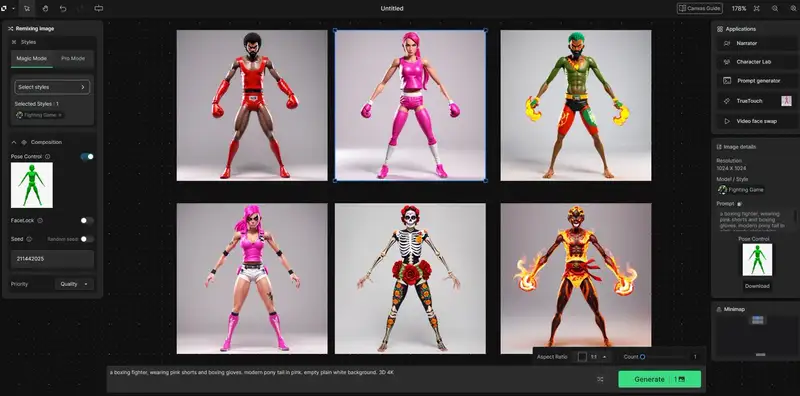Turn off the Pose Control switch
Viewport: 800px width, 396px height.
click(x=87, y=157)
